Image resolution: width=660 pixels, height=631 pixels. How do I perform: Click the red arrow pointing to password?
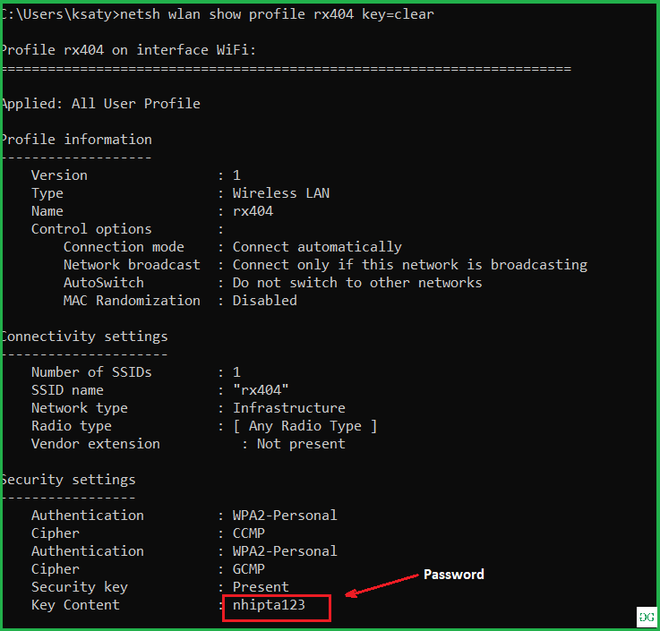coord(382,585)
